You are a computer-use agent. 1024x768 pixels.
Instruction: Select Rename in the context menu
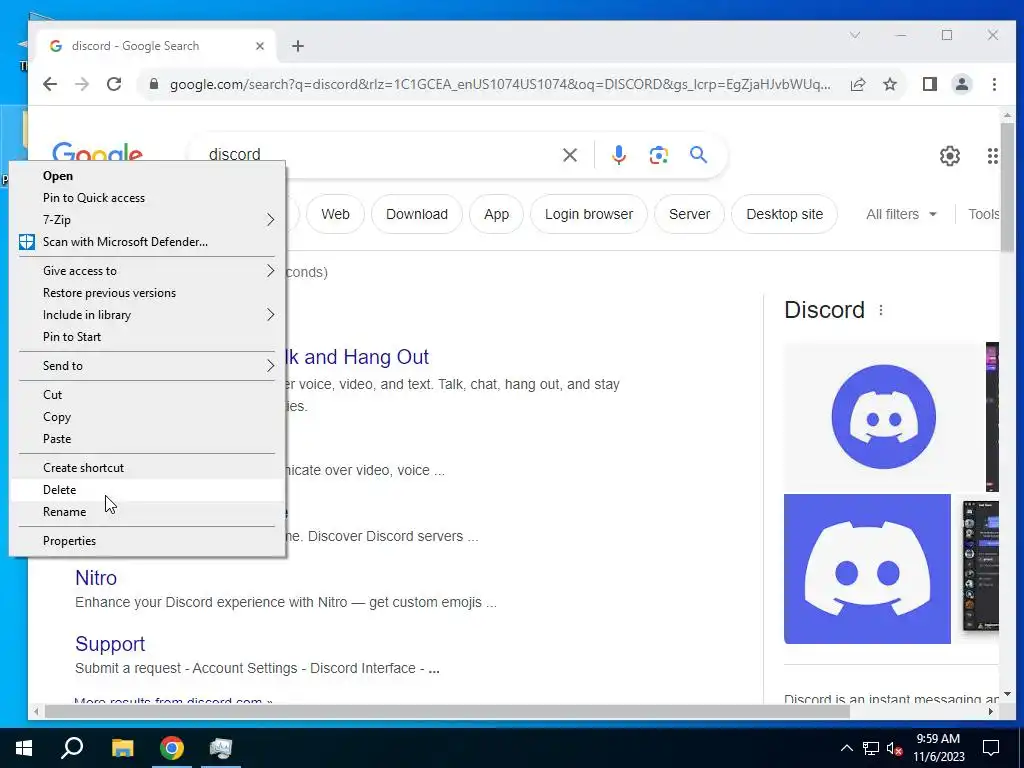point(147,512)
